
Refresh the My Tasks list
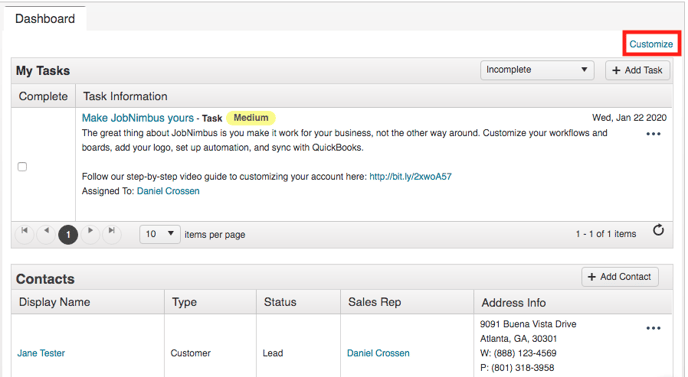click(x=658, y=230)
